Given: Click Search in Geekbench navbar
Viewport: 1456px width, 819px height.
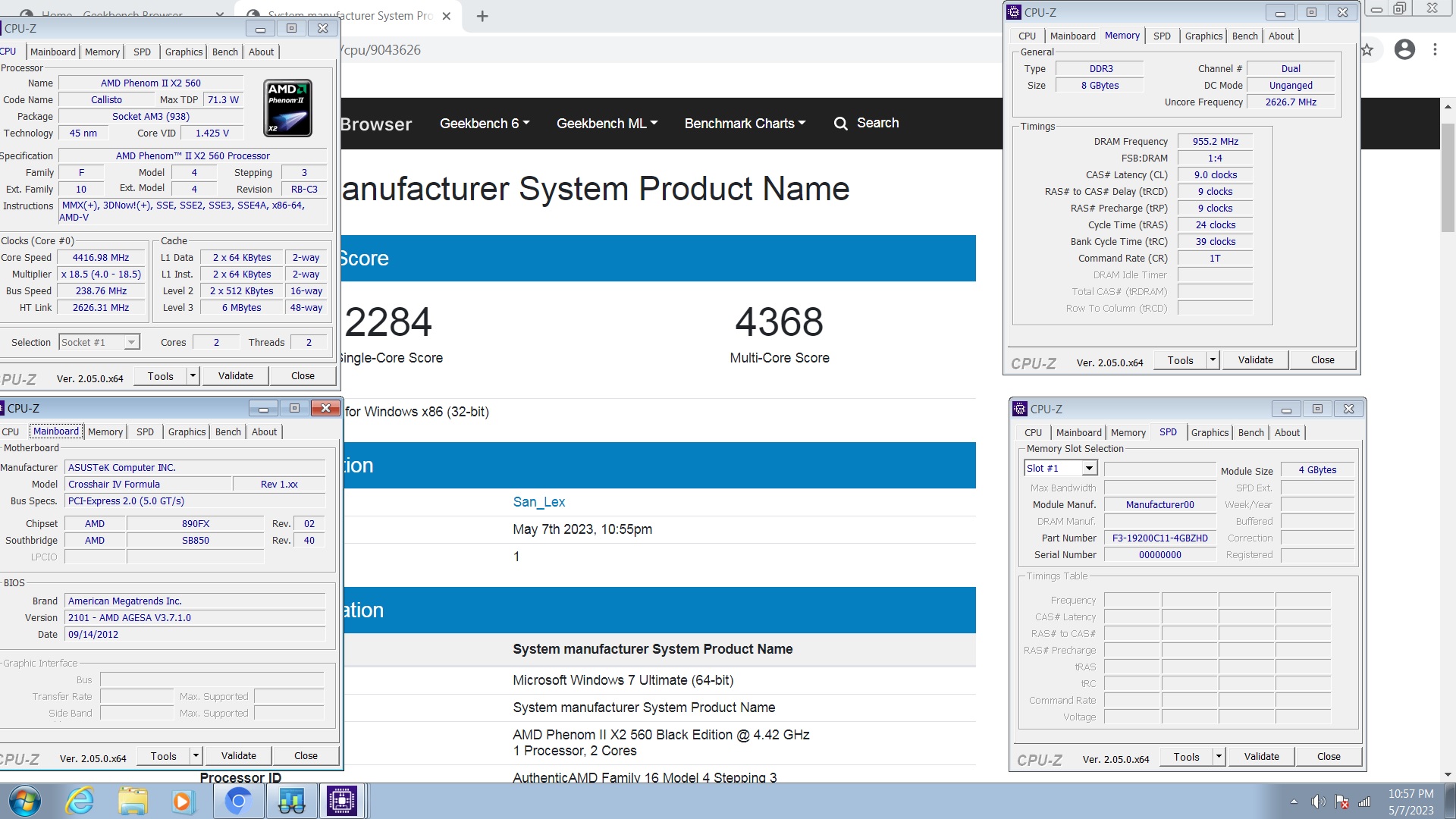Looking at the screenshot, I should (x=877, y=124).
